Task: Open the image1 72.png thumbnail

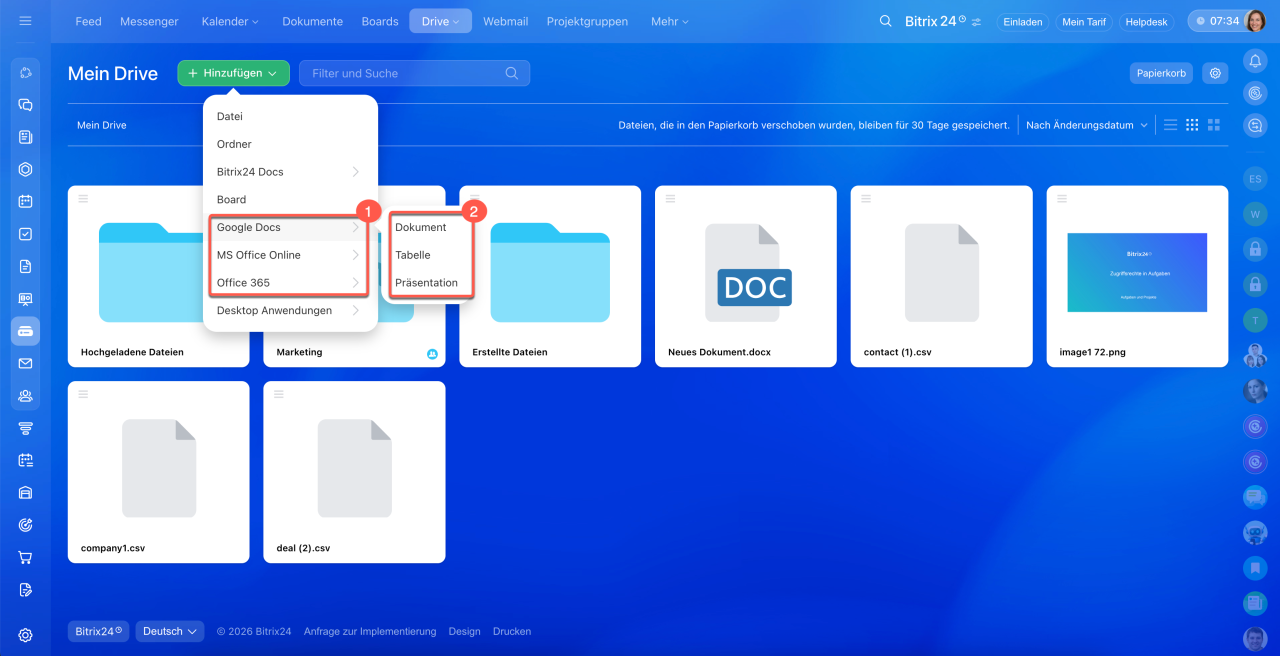Action: [x=1137, y=273]
